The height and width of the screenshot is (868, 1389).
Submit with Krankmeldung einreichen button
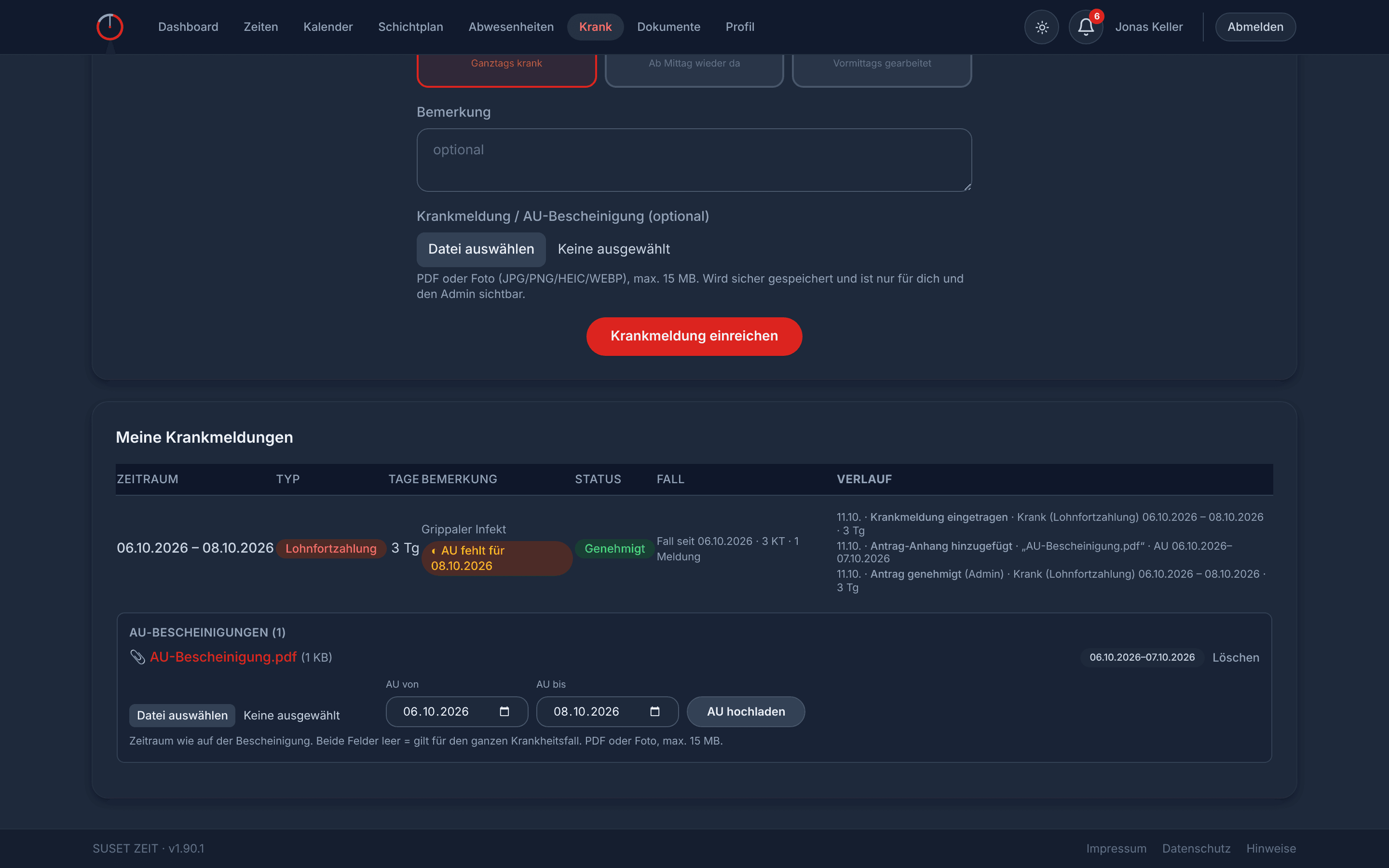(x=694, y=337)
